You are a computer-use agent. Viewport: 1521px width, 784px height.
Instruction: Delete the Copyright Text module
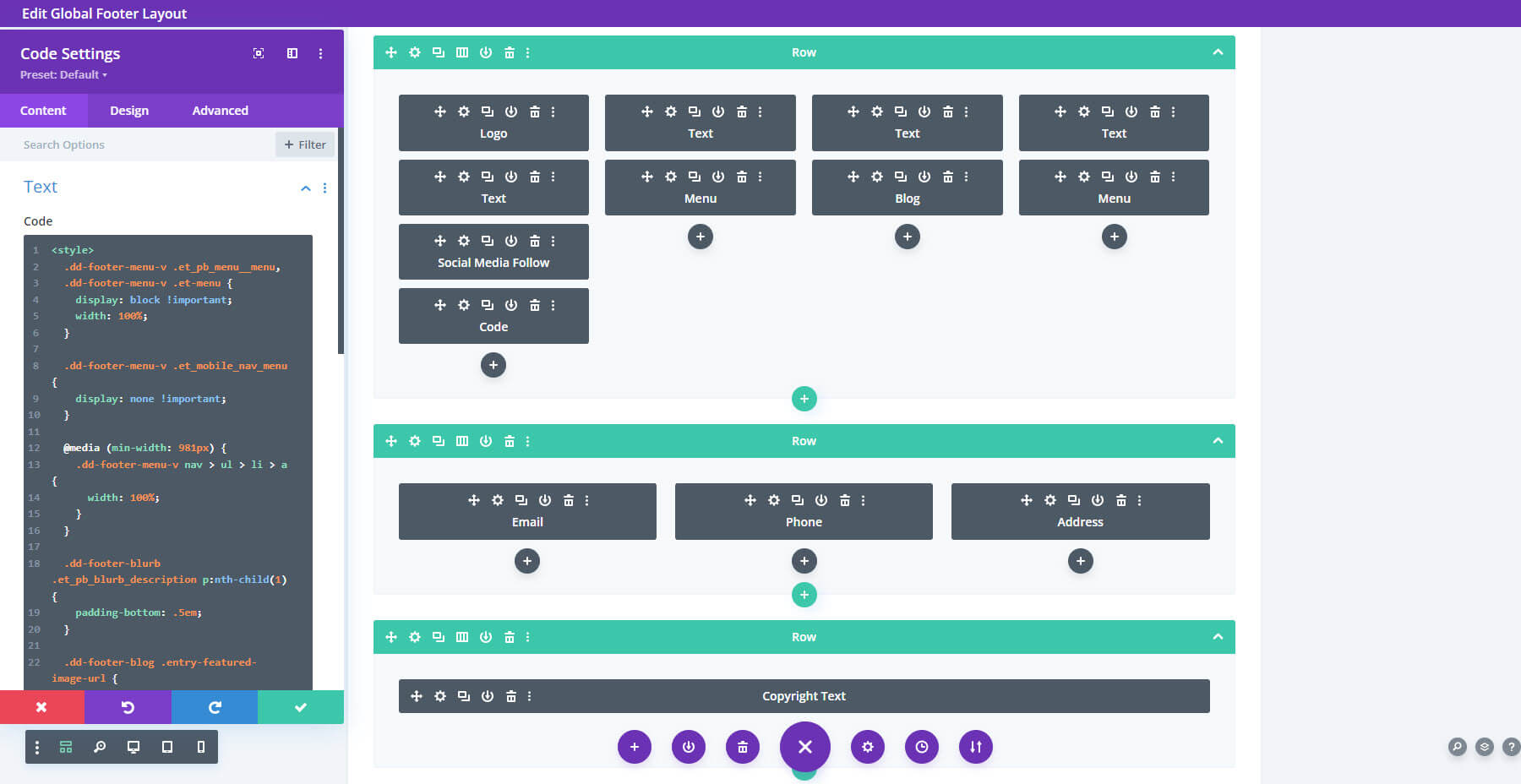510,696
